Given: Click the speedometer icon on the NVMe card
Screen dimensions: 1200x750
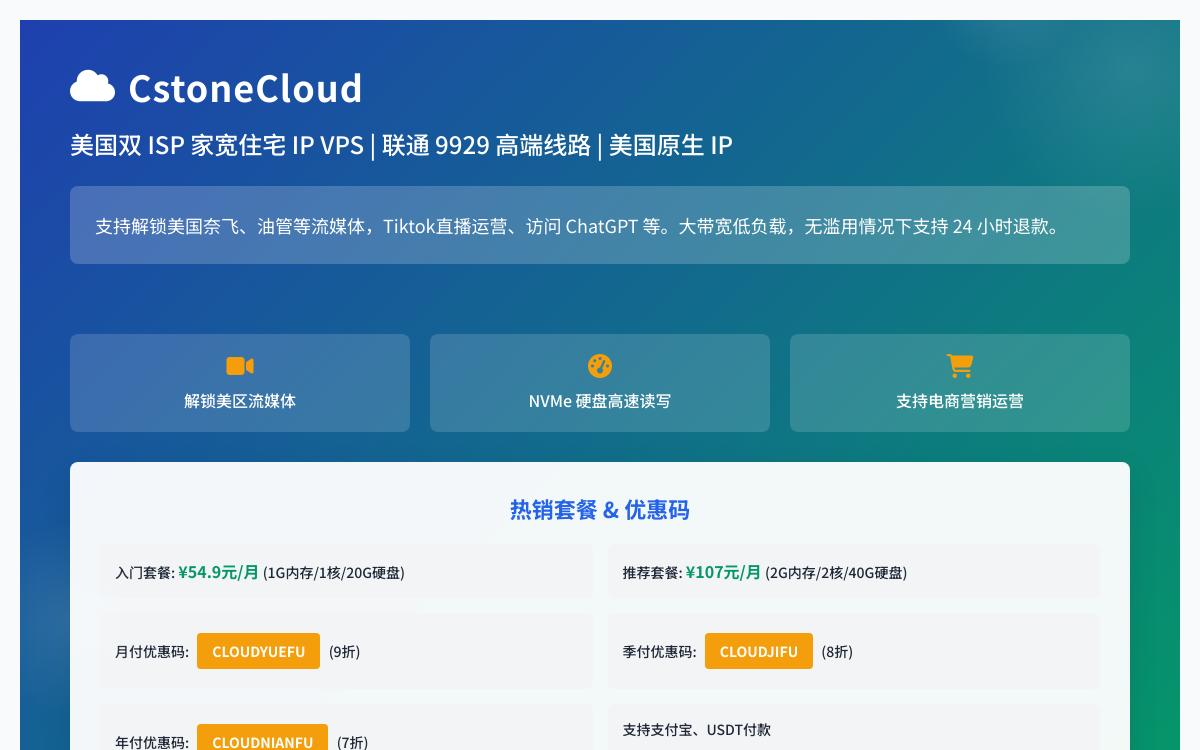Looking at the screenshot, I should pos(600,366).
